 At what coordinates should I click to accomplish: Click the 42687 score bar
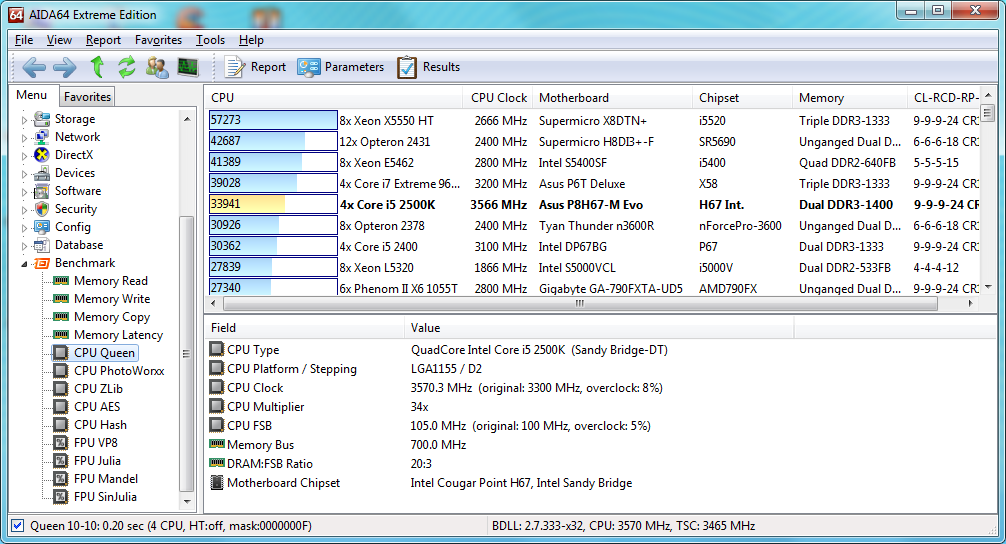(x=273, y=141)
